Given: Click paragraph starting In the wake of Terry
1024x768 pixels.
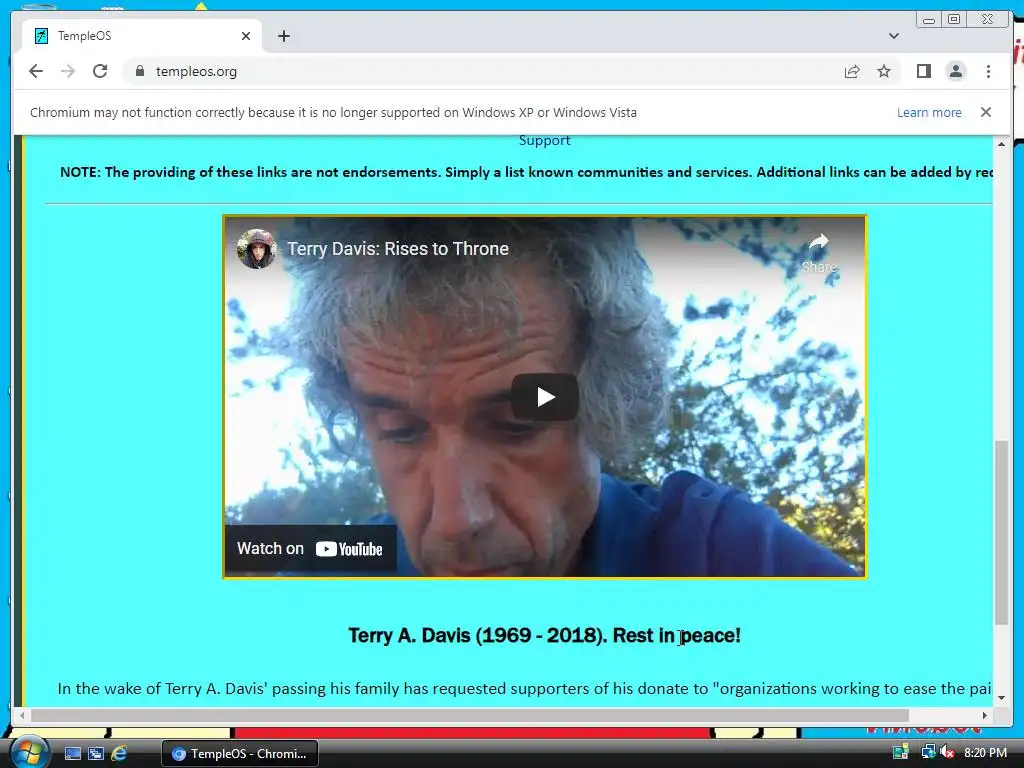Looking at the screenshot, I should pyautogui.click(x=524, y=688).
